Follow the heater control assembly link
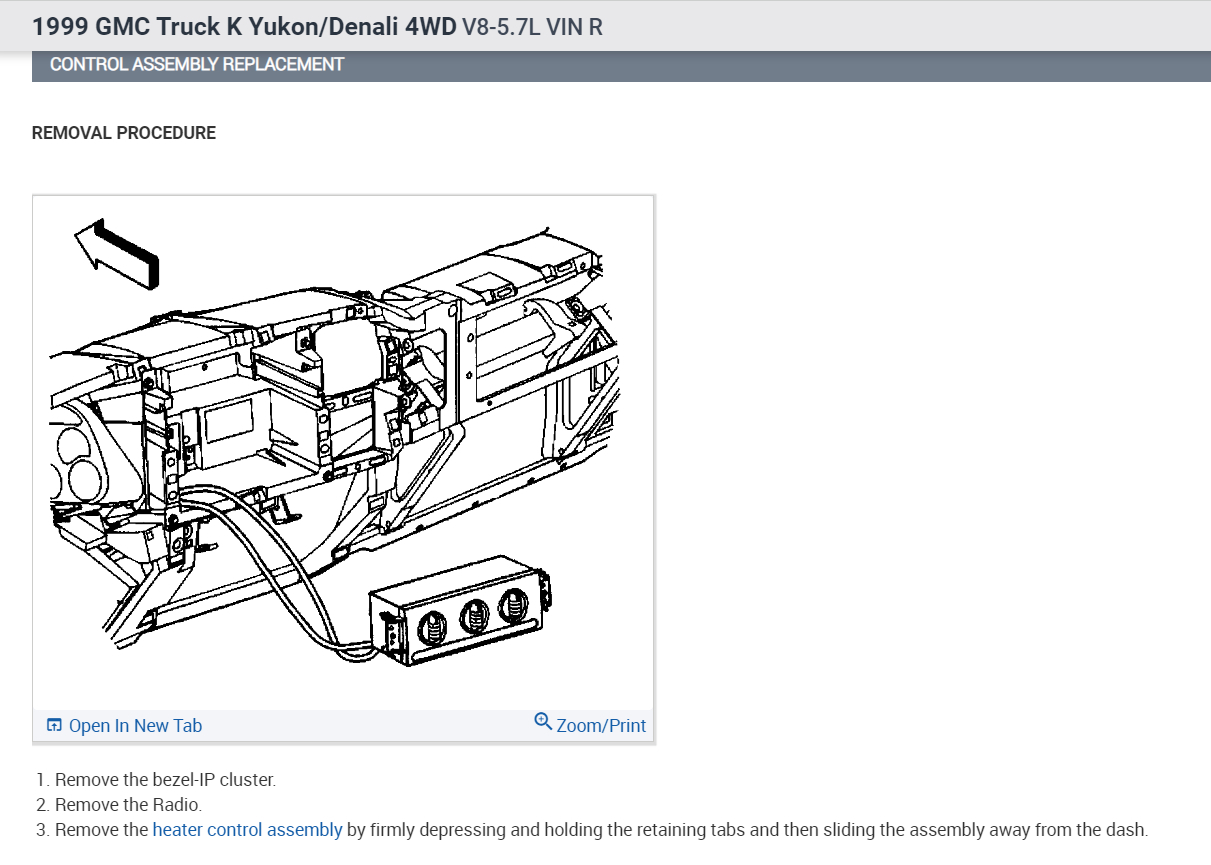 [247, 830]
